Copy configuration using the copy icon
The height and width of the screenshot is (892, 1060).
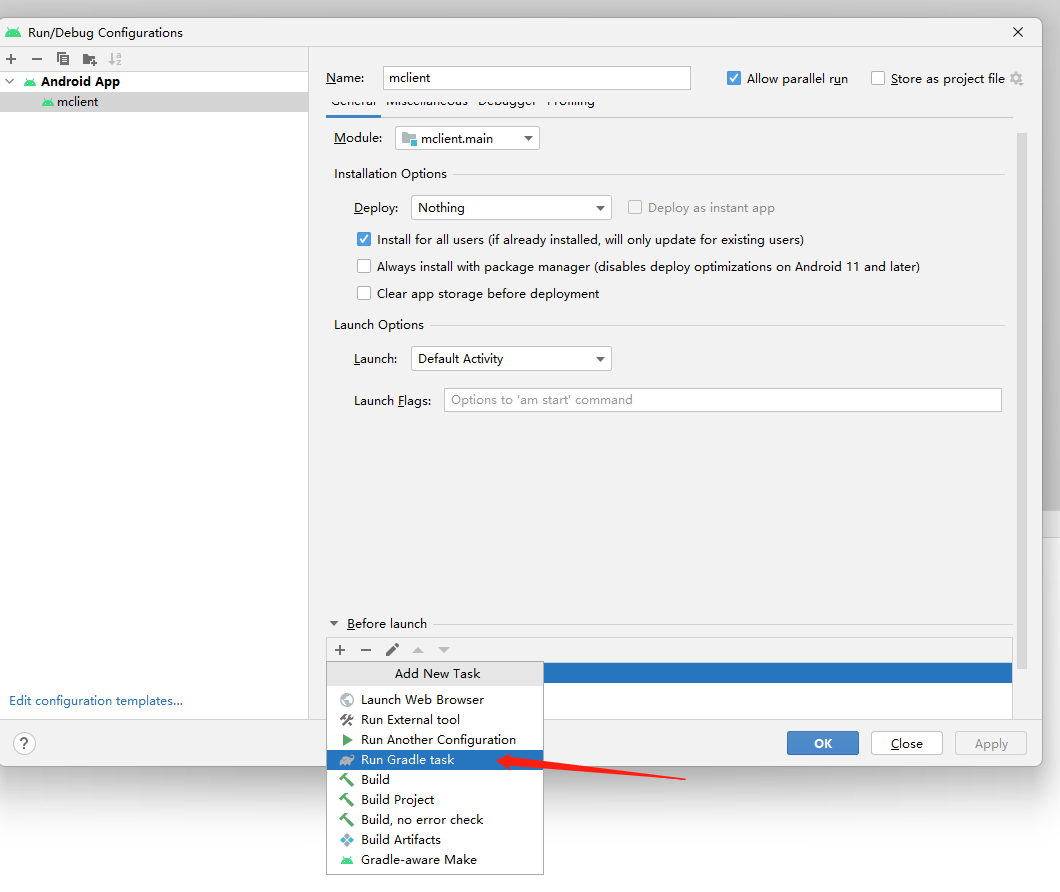(x=63, y=59)
